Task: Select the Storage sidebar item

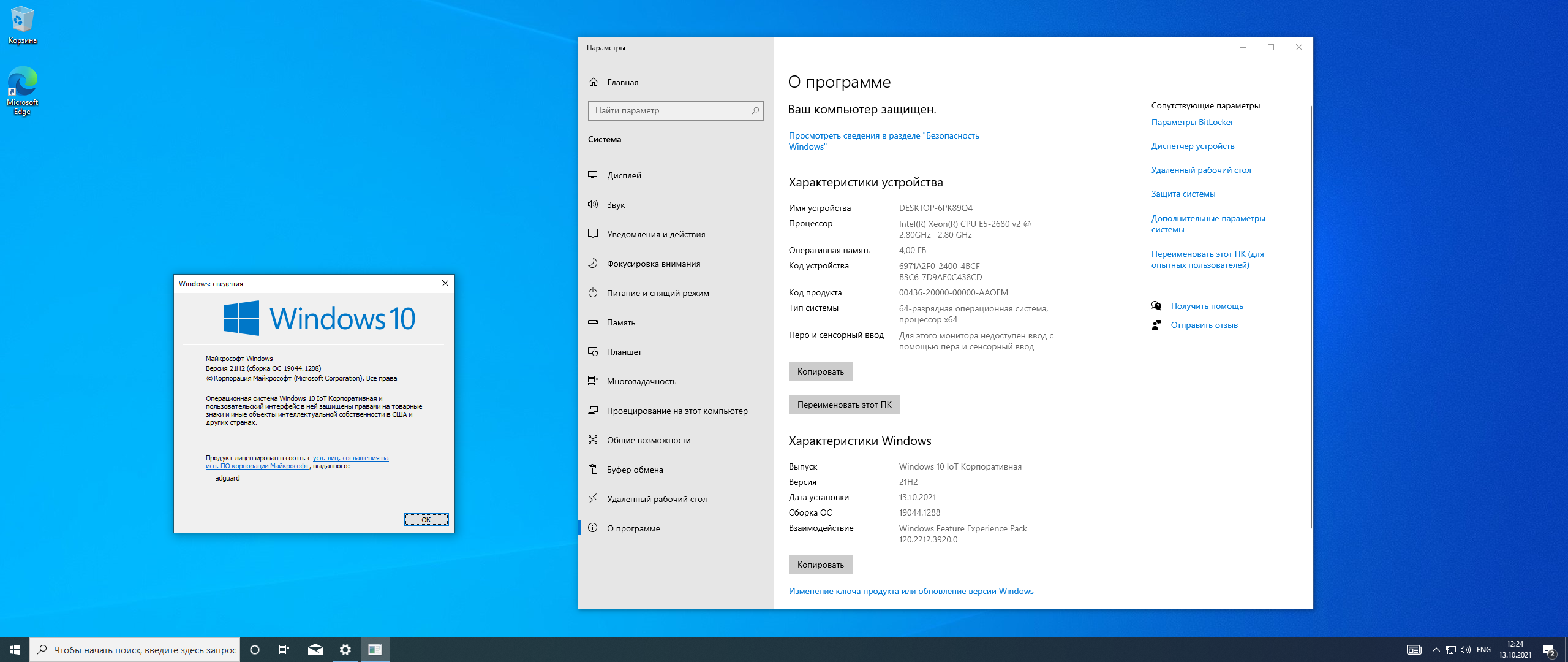Action: [620, 322]
